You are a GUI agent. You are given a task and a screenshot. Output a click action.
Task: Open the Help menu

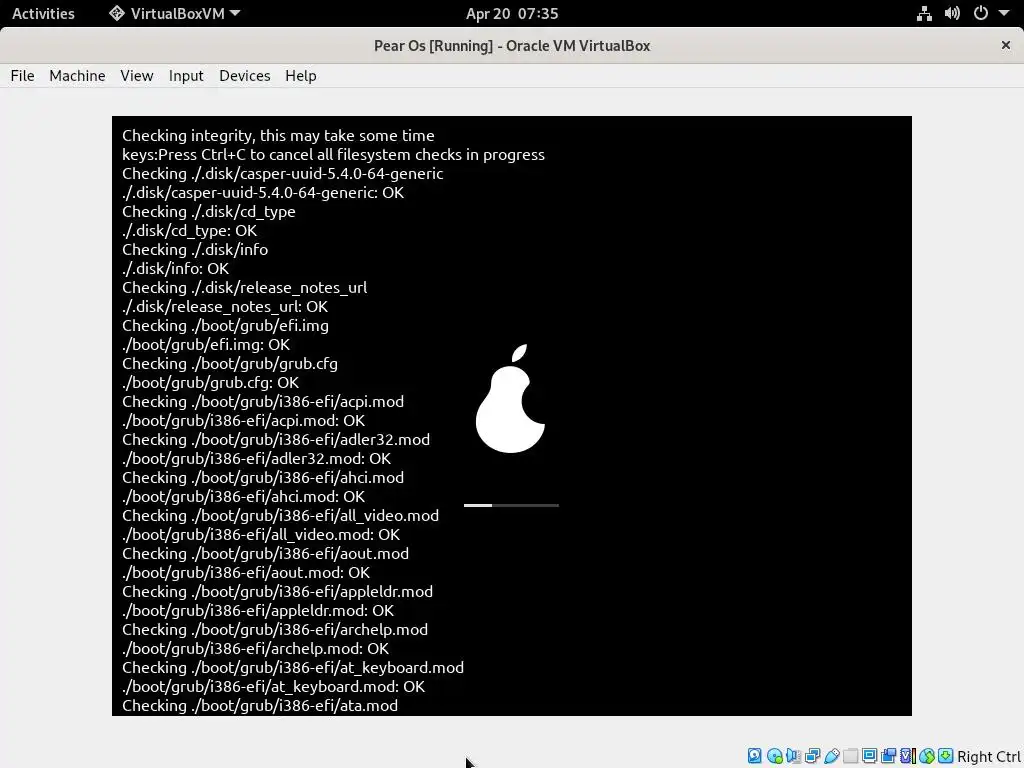pos(300,76)
